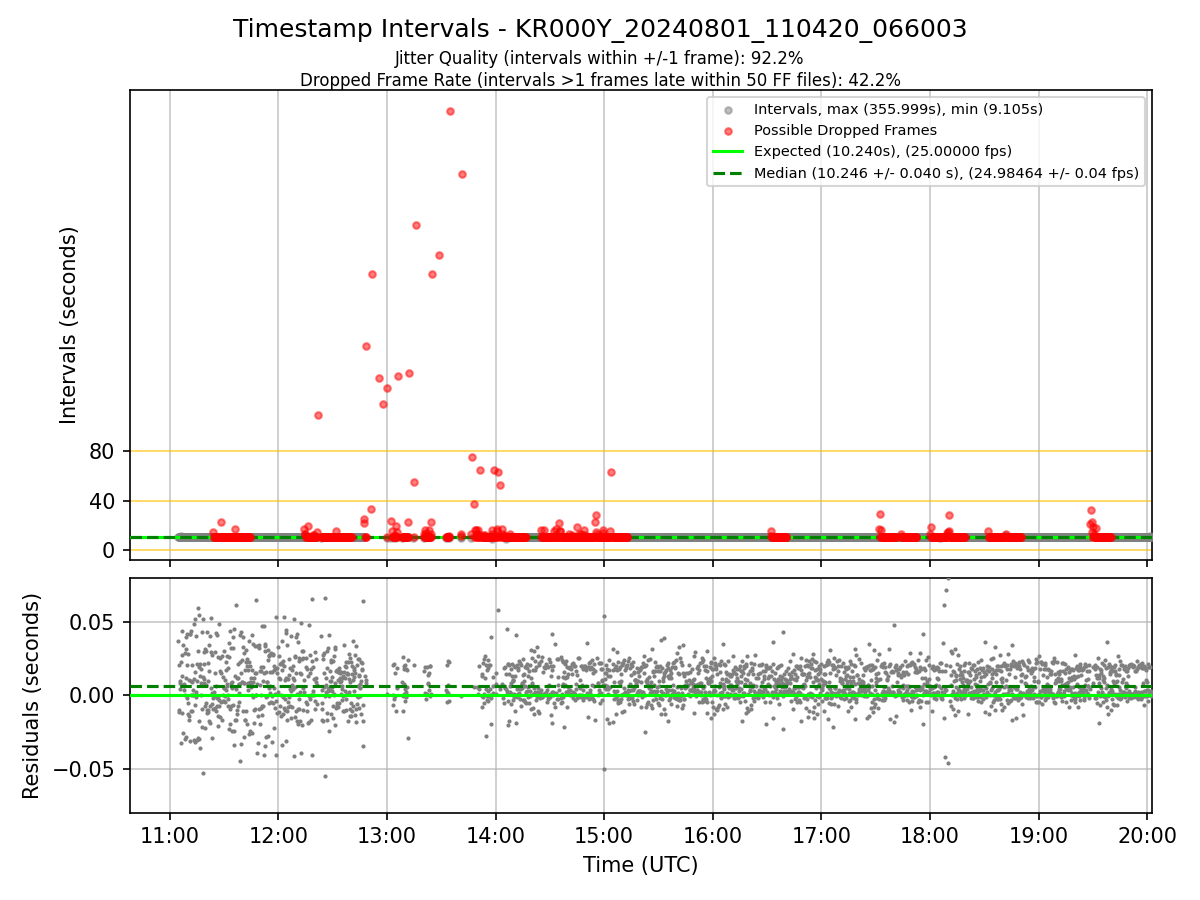Click legend entry starting 'Median (10.246 +/- 0.040 s)'
This screenshot has height=900, width=1200.
tap(946, 173)
